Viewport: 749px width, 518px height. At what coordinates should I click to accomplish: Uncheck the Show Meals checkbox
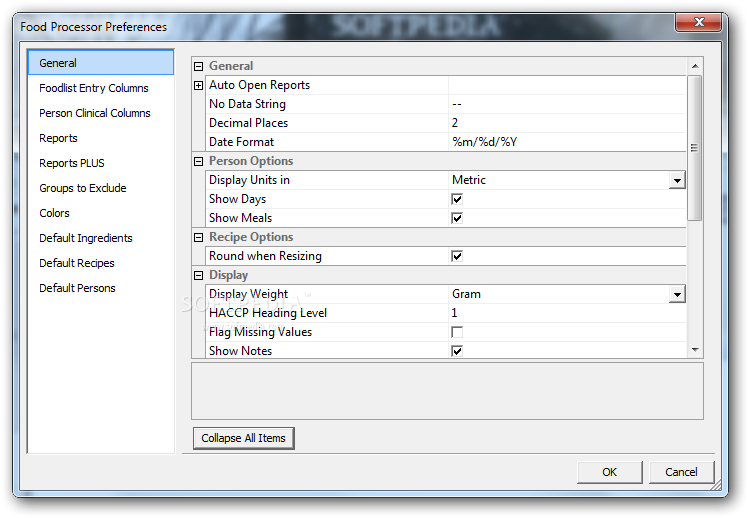tap(457, 218)
